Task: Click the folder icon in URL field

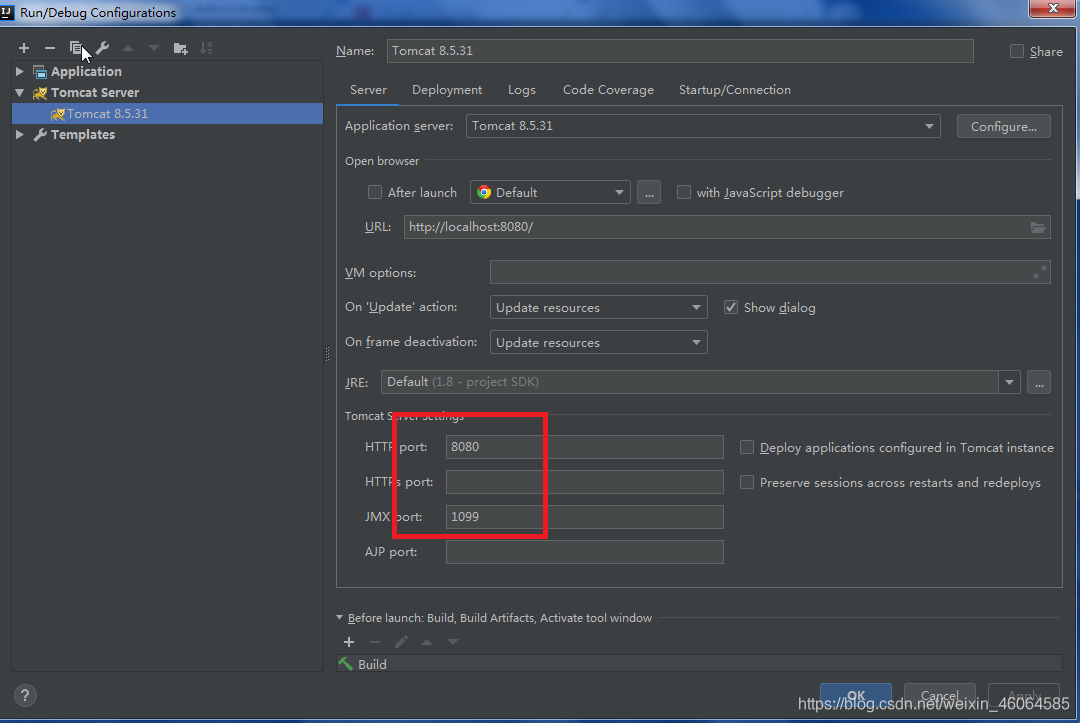Action: pyautogui.click(x=1038, y=227)
